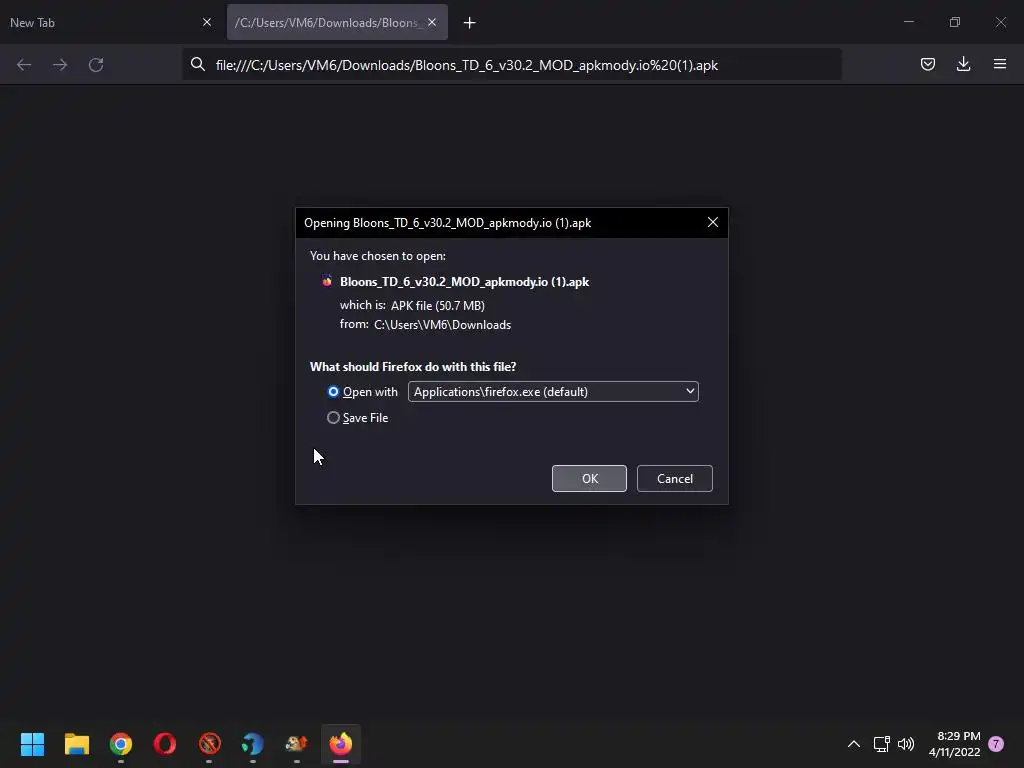Screen dimensions: 1024x768
Task: Click the bold file name Bloons_TD_6 apk
Action: (464, 281)
